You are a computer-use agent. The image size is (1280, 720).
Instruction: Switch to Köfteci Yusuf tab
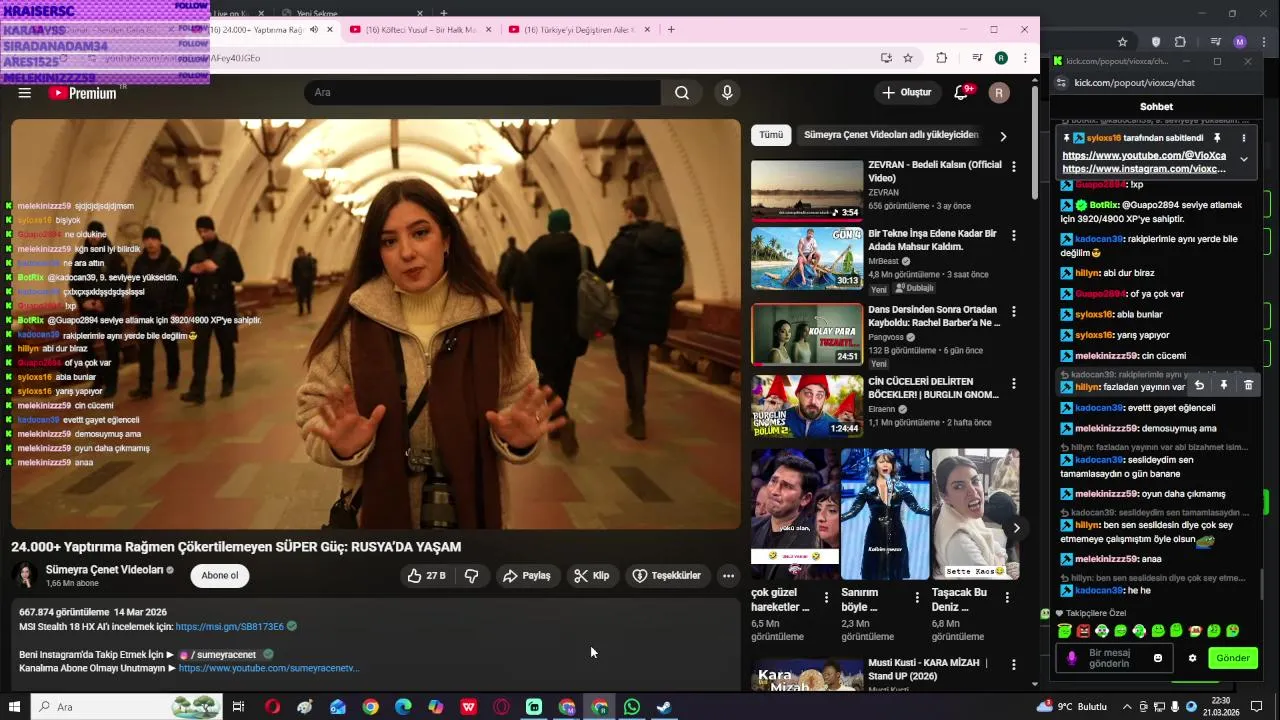click(420, 30)
